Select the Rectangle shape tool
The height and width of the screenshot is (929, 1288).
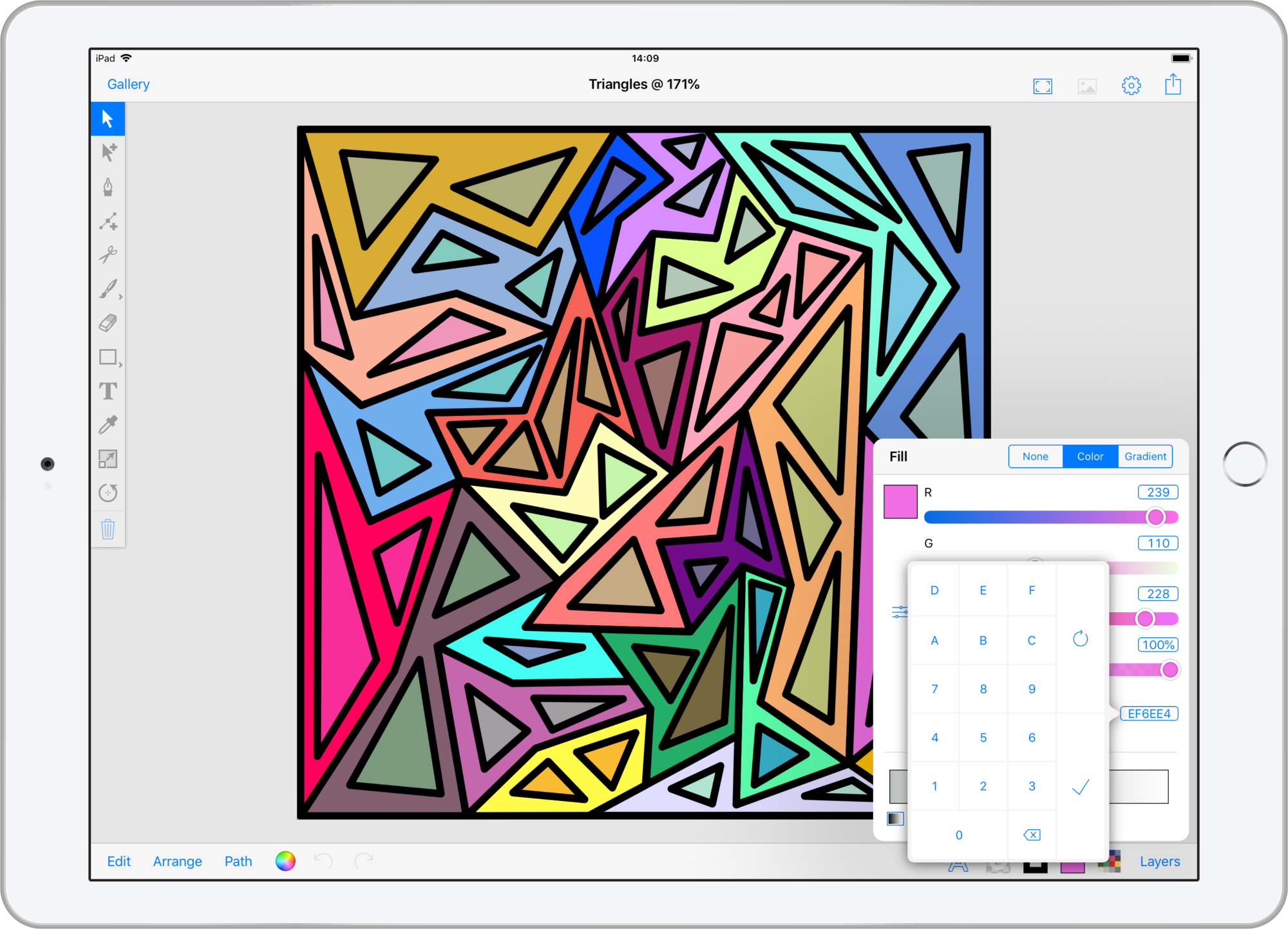(x=108, y=357)
